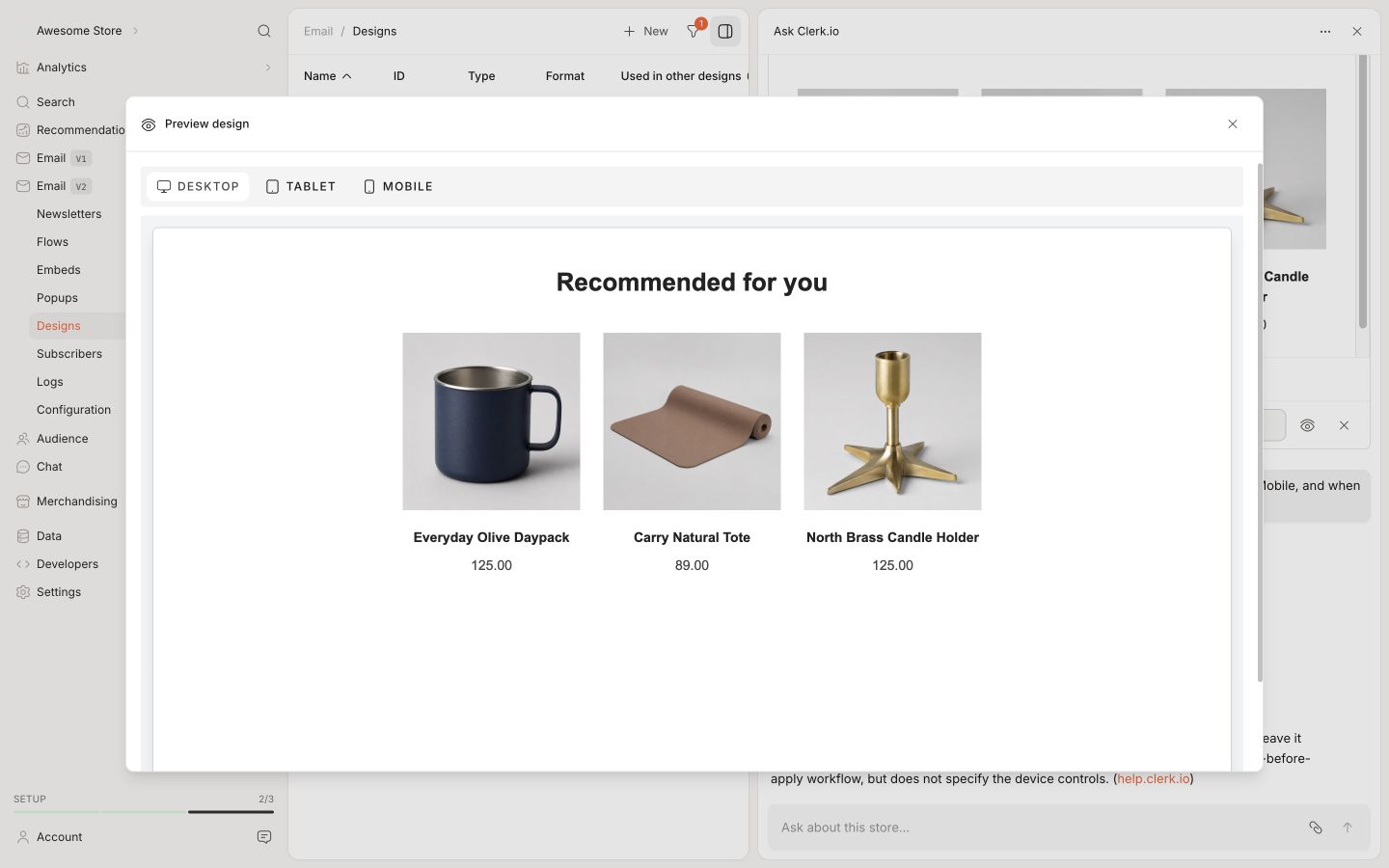The height and width of the screenshot is (868, 1389).
Task: Click the Settings gear icon
Action: click(x=23, y=592)
